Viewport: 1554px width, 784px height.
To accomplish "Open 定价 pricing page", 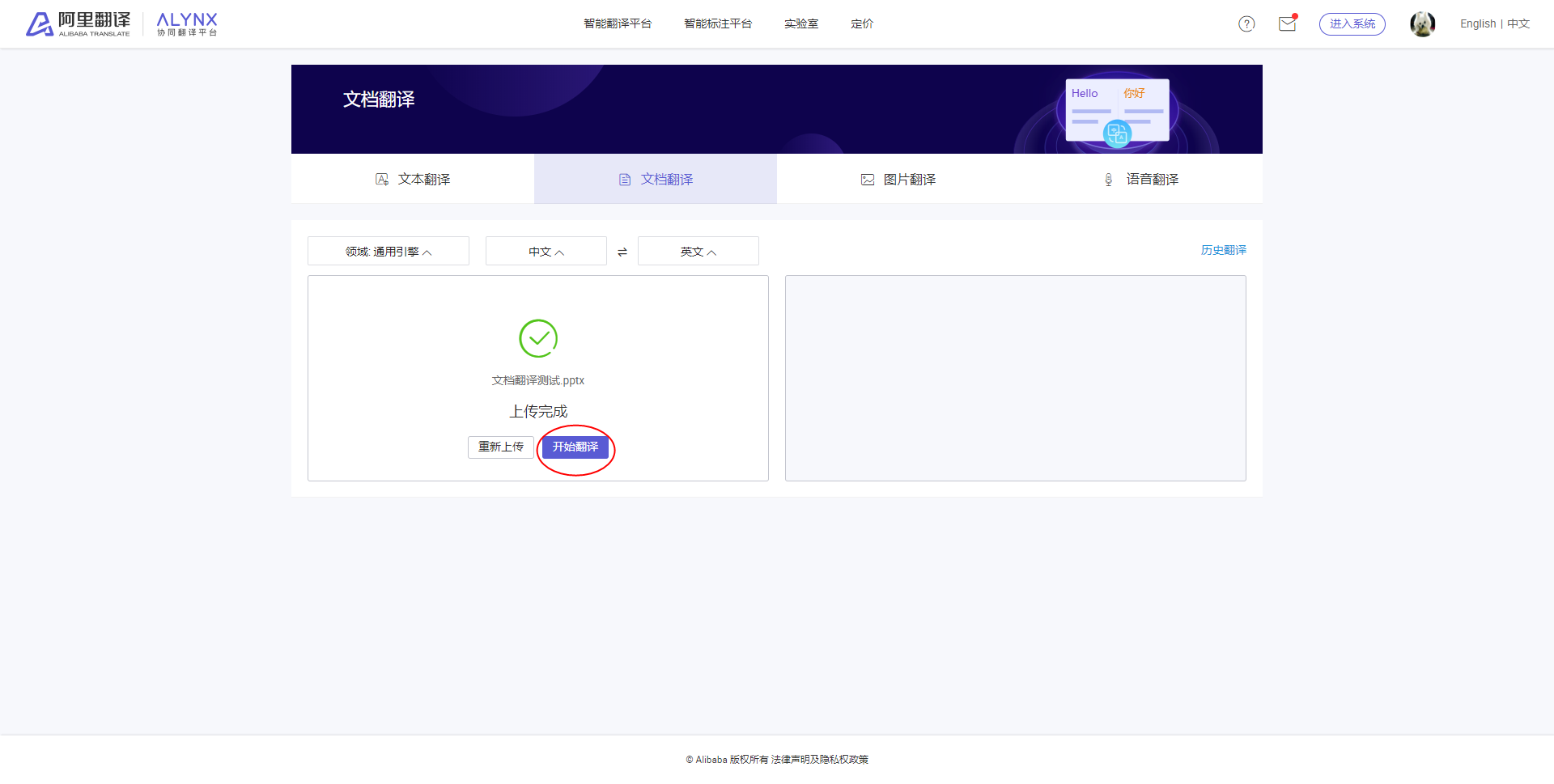I will point(862,23).
